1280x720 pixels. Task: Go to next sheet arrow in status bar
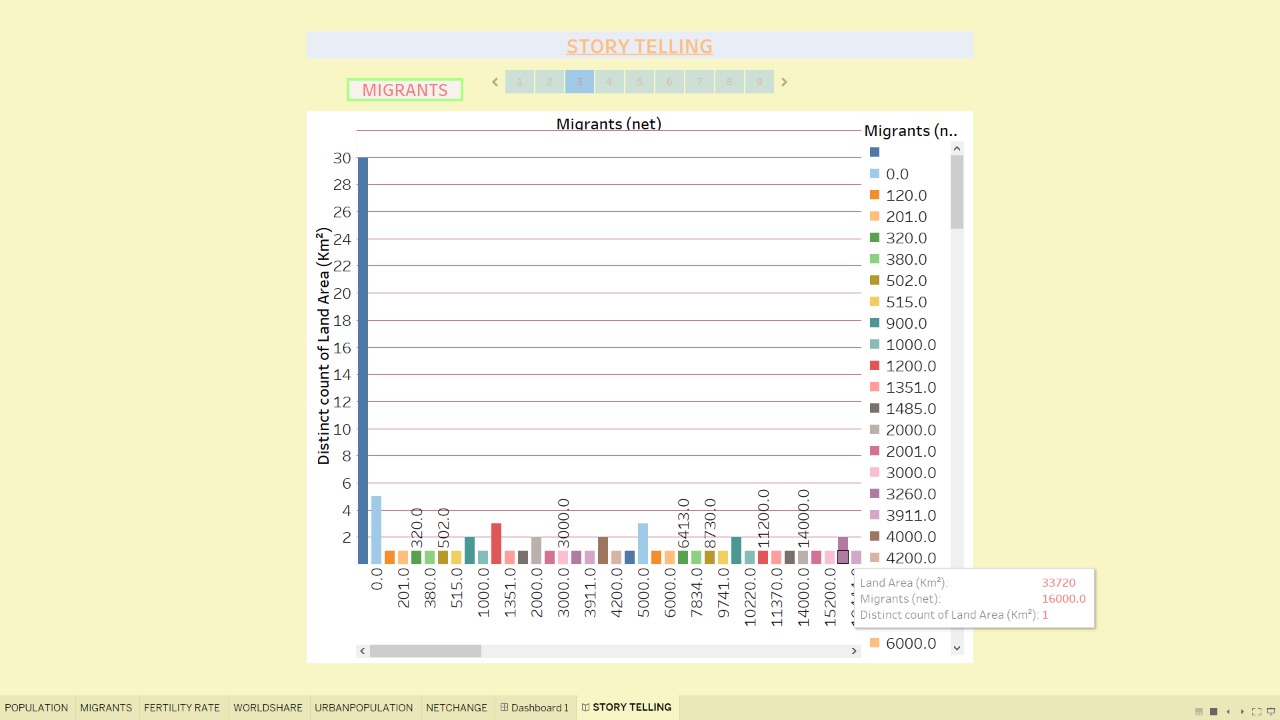click(1243, 712)
